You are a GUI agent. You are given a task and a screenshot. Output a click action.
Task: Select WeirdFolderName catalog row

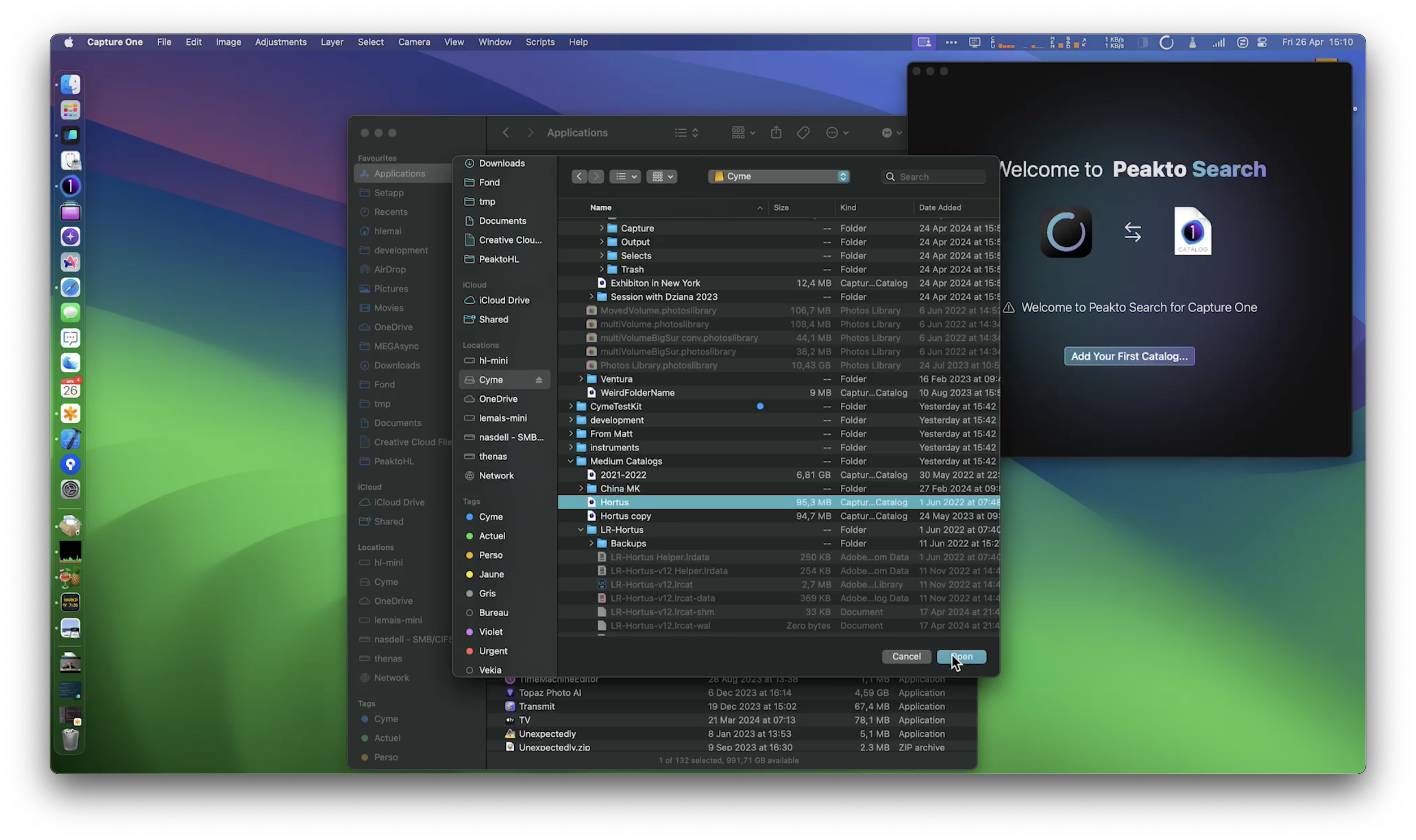point(779,393)
